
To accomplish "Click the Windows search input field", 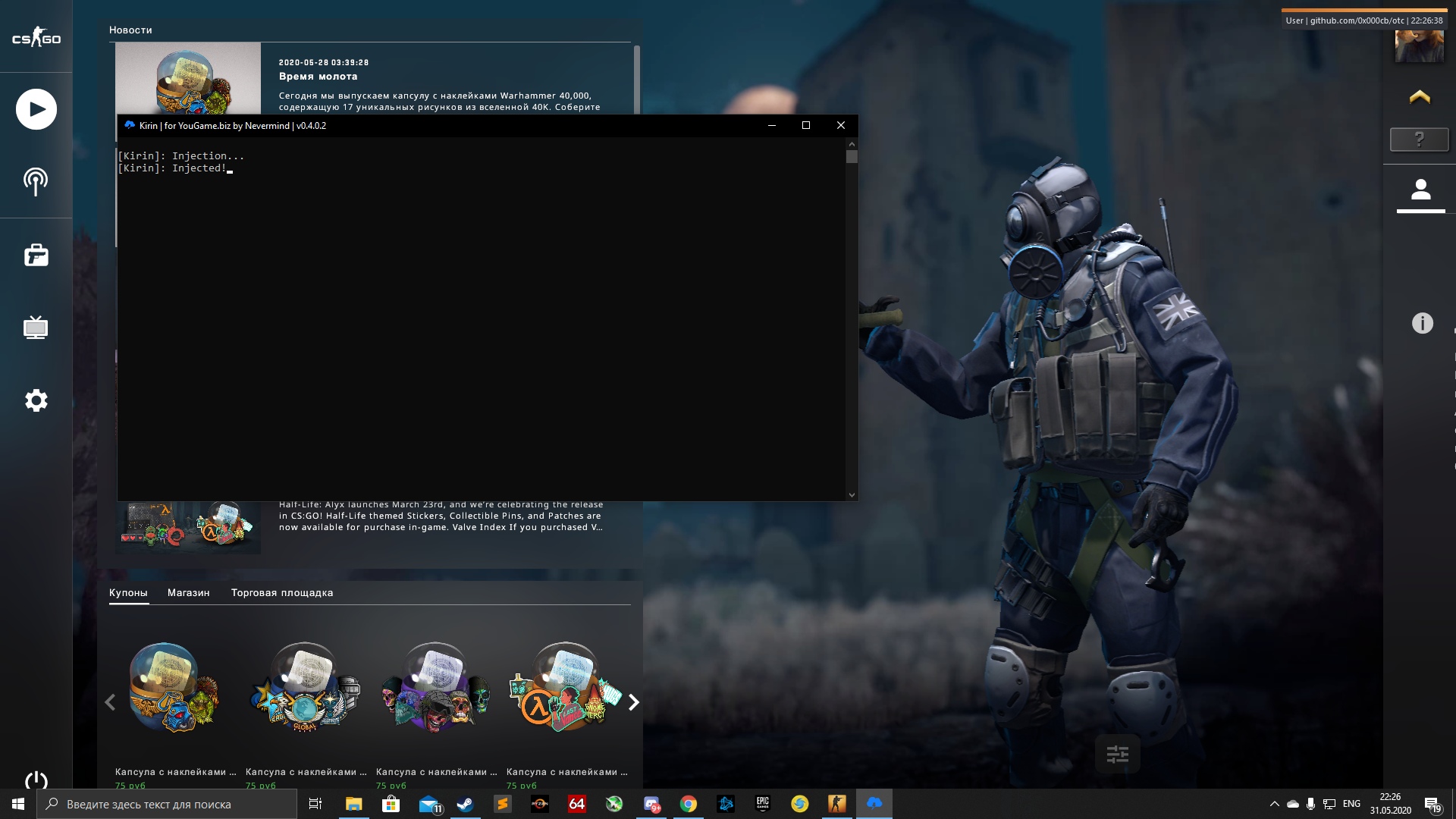I will pyautogui.click(x=167, y=804).
